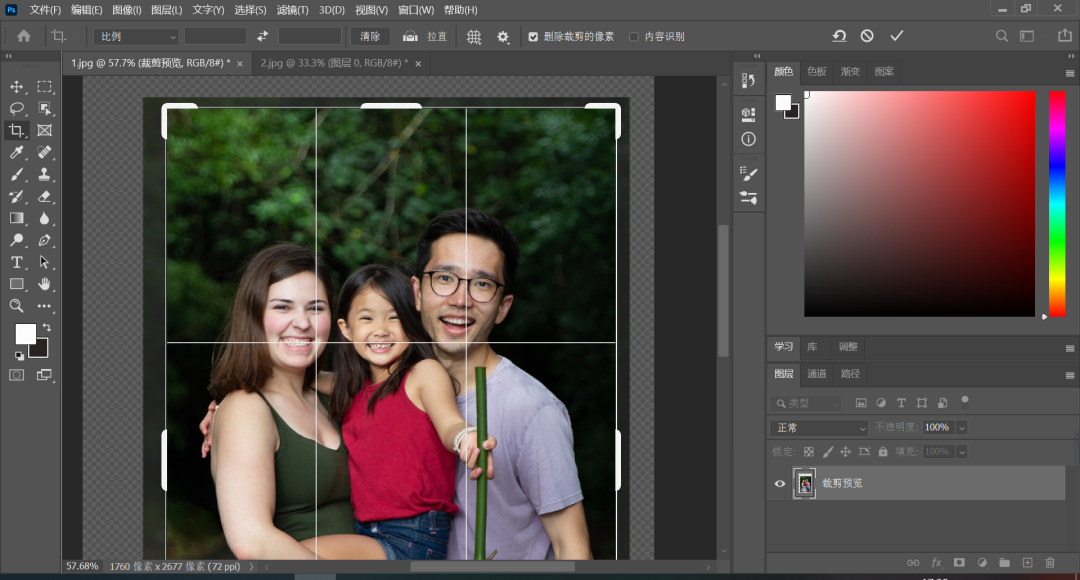
Task: Click the Home icon in options bar
Action: [23, 36]
